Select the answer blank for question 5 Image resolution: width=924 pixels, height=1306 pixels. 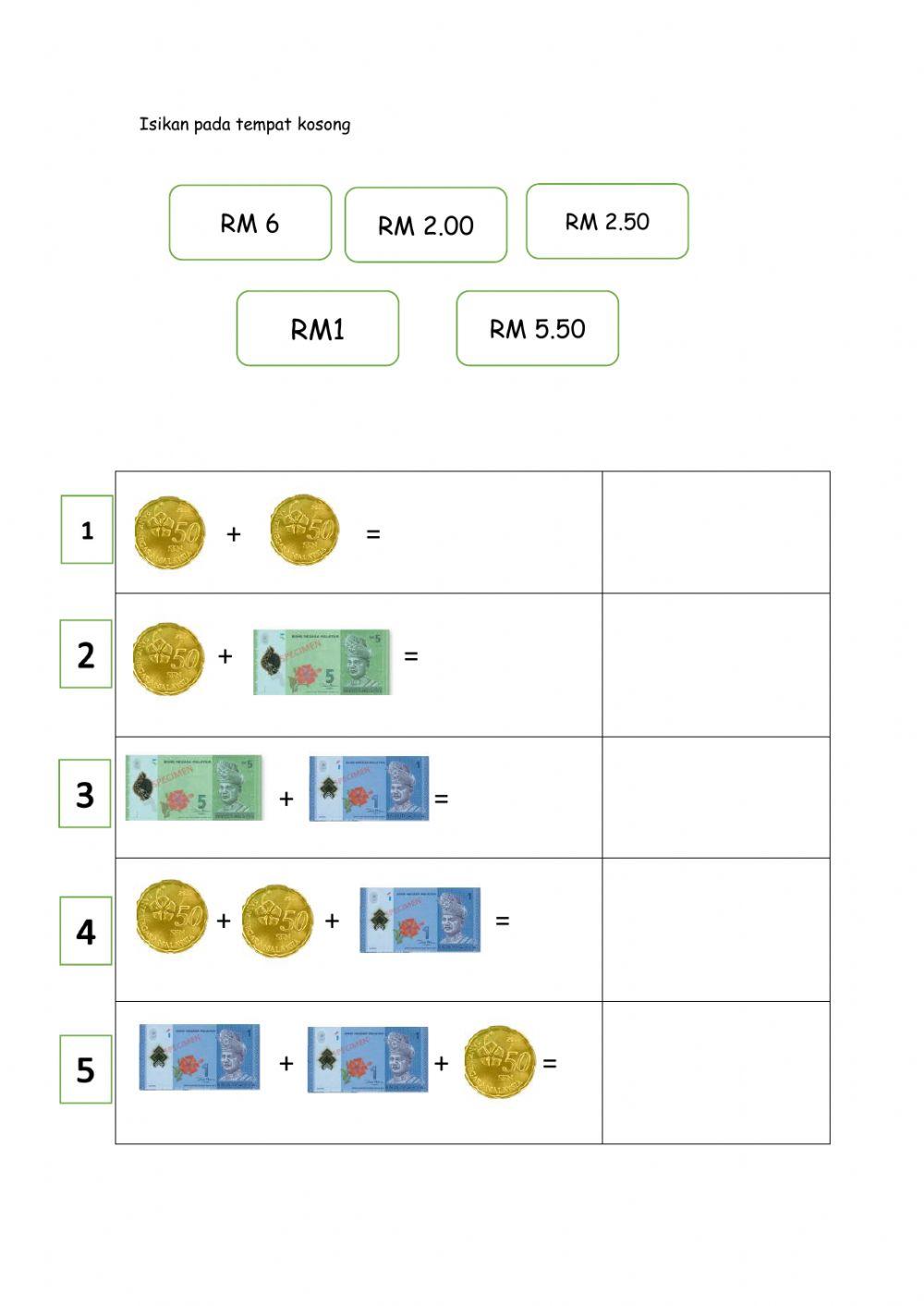point(715,1072)
